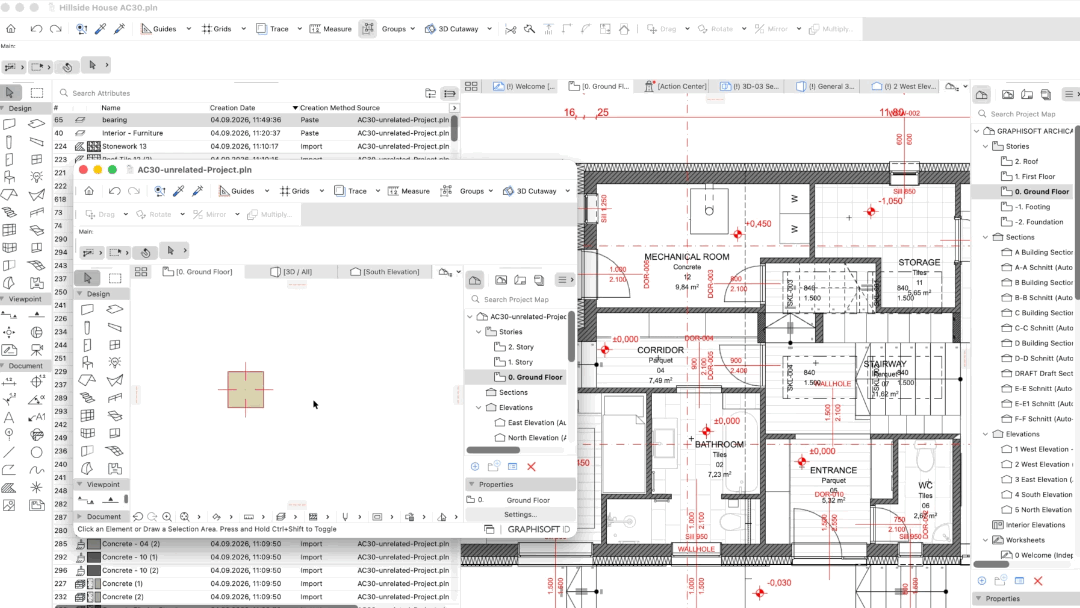Open Grids dropdown arrow in Hillside House toolbar
Screen dimensions: 1080x608
click(243, 29)
